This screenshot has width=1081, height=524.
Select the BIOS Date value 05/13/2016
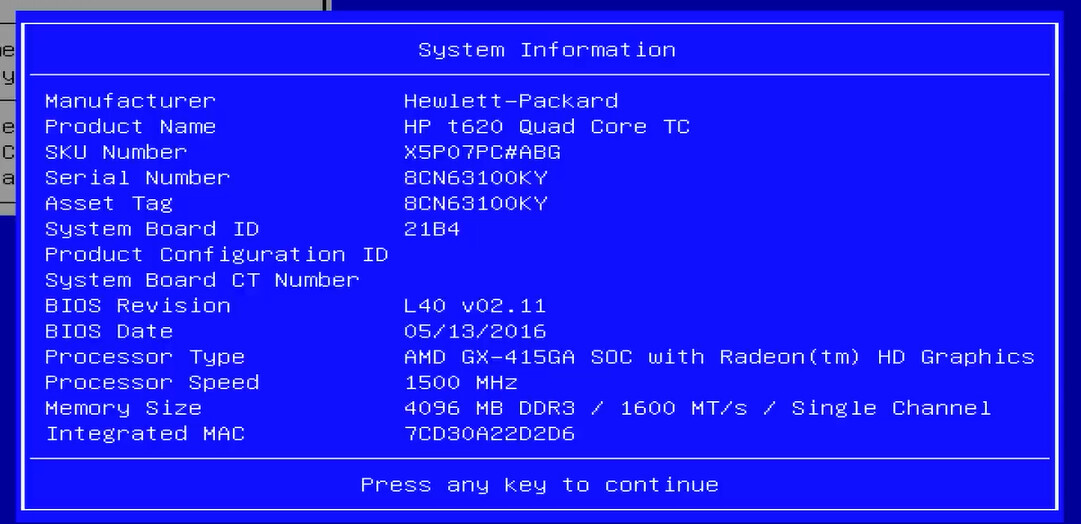pos(475,331)
